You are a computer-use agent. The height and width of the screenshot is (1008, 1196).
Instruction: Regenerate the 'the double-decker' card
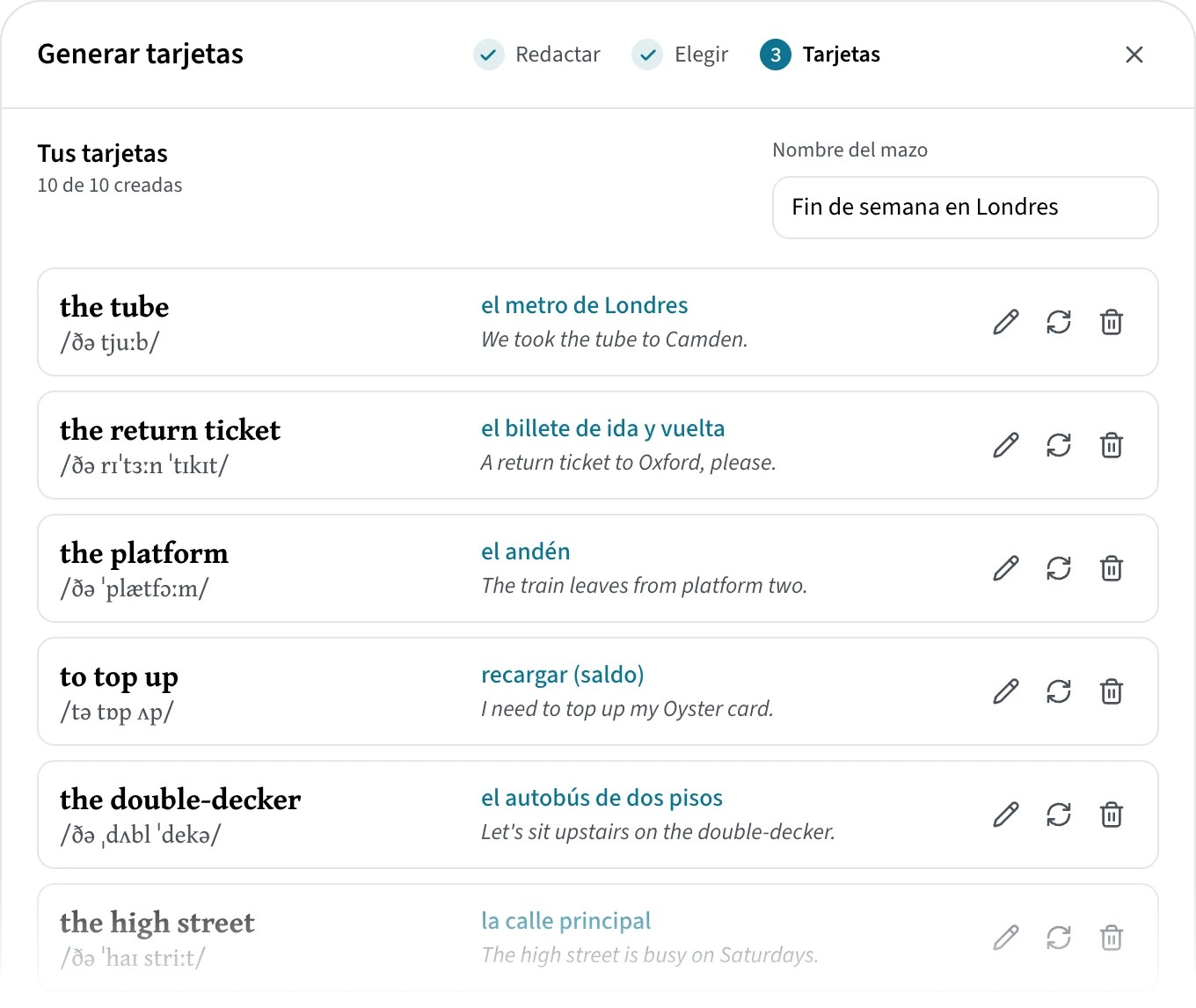pyautogui.click(x=1059, y=814)
